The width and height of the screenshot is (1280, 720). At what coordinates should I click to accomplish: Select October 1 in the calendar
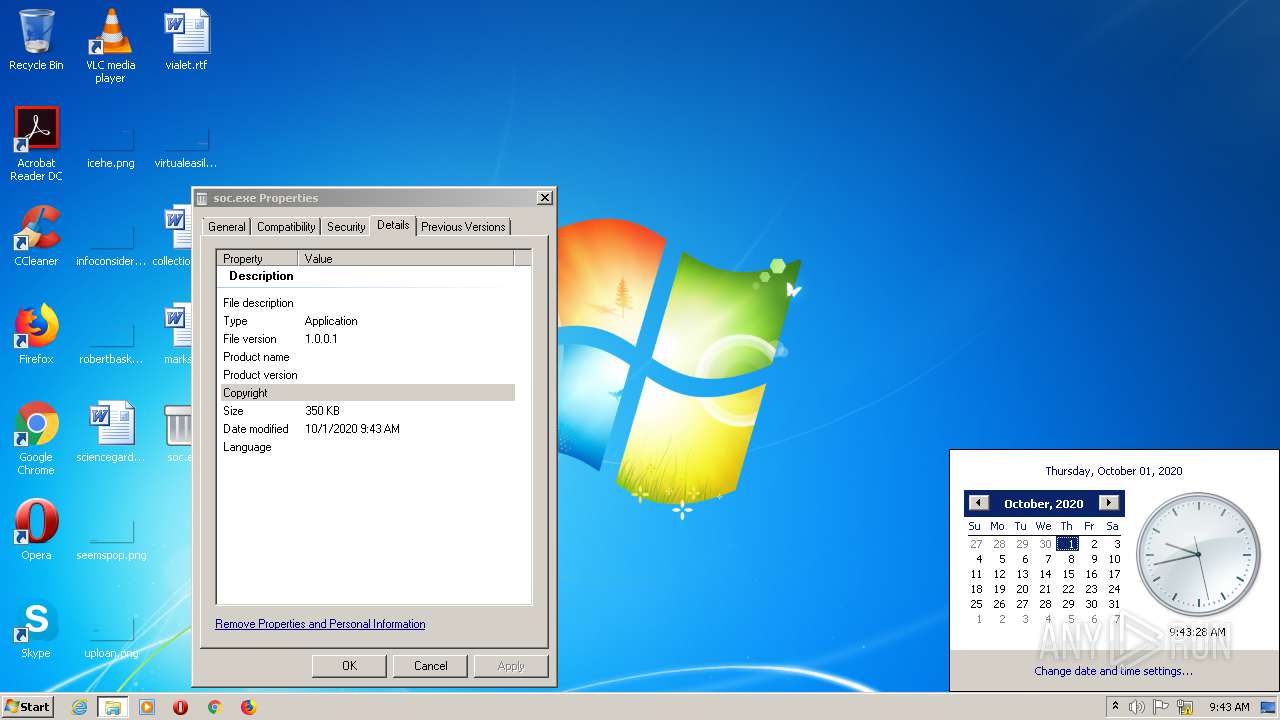(1068, 544)
